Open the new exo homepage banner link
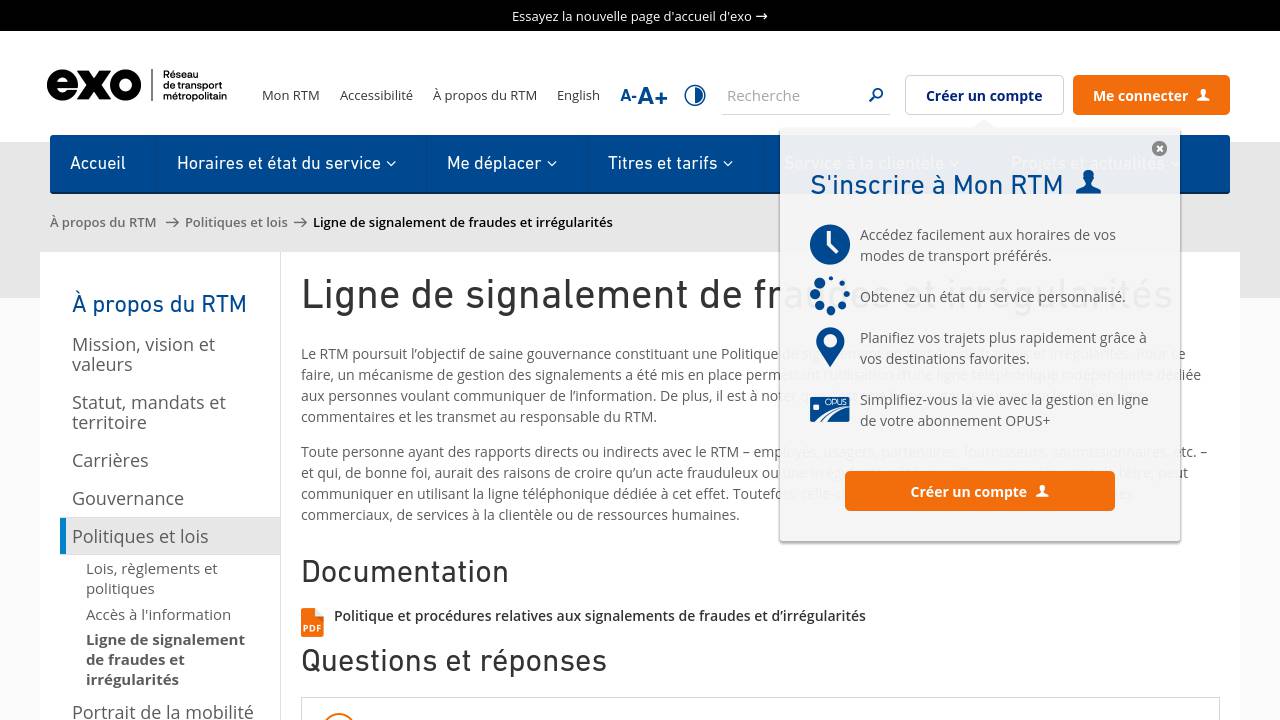 point(640,16)
